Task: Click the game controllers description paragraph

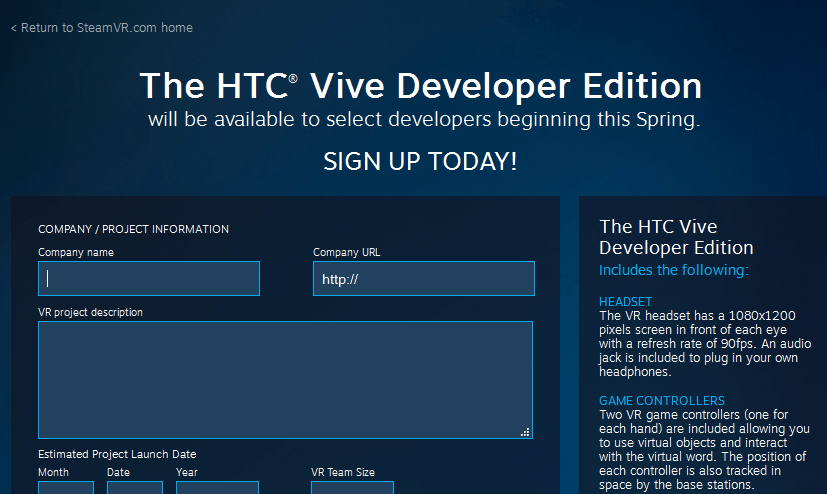Action: pyautogui.click(x=704, y=450)
